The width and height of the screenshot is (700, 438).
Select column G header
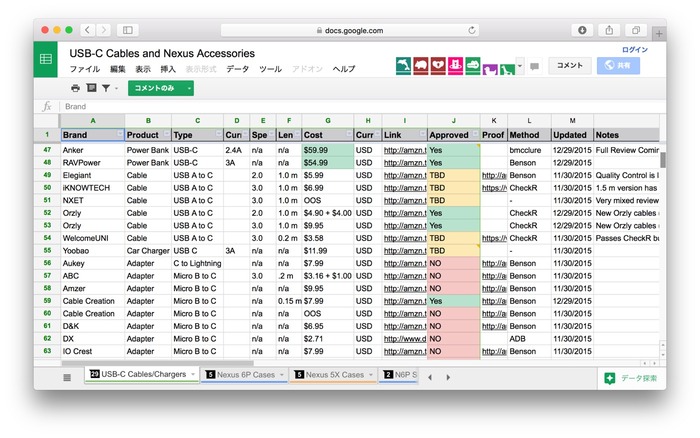pos(328,121)
